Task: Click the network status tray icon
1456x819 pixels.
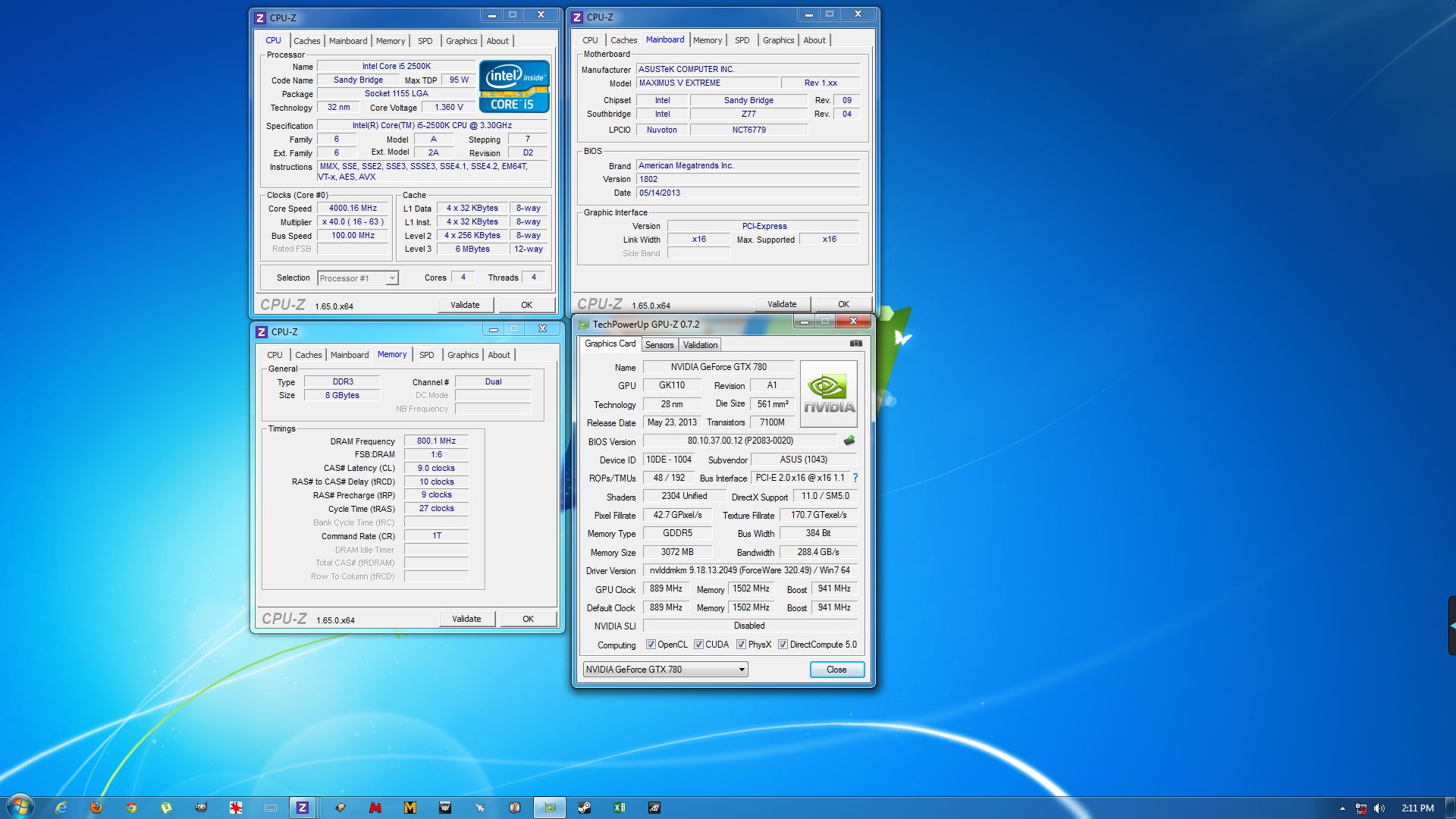Action: pos(1361,808)
